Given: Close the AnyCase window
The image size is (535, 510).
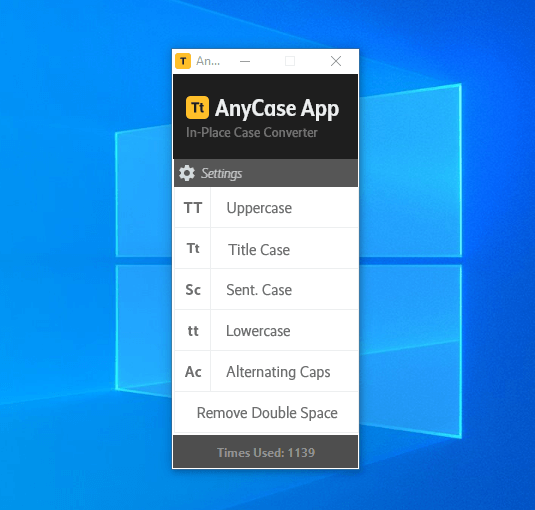Looking at the screenshot, I should pos(336,61).
